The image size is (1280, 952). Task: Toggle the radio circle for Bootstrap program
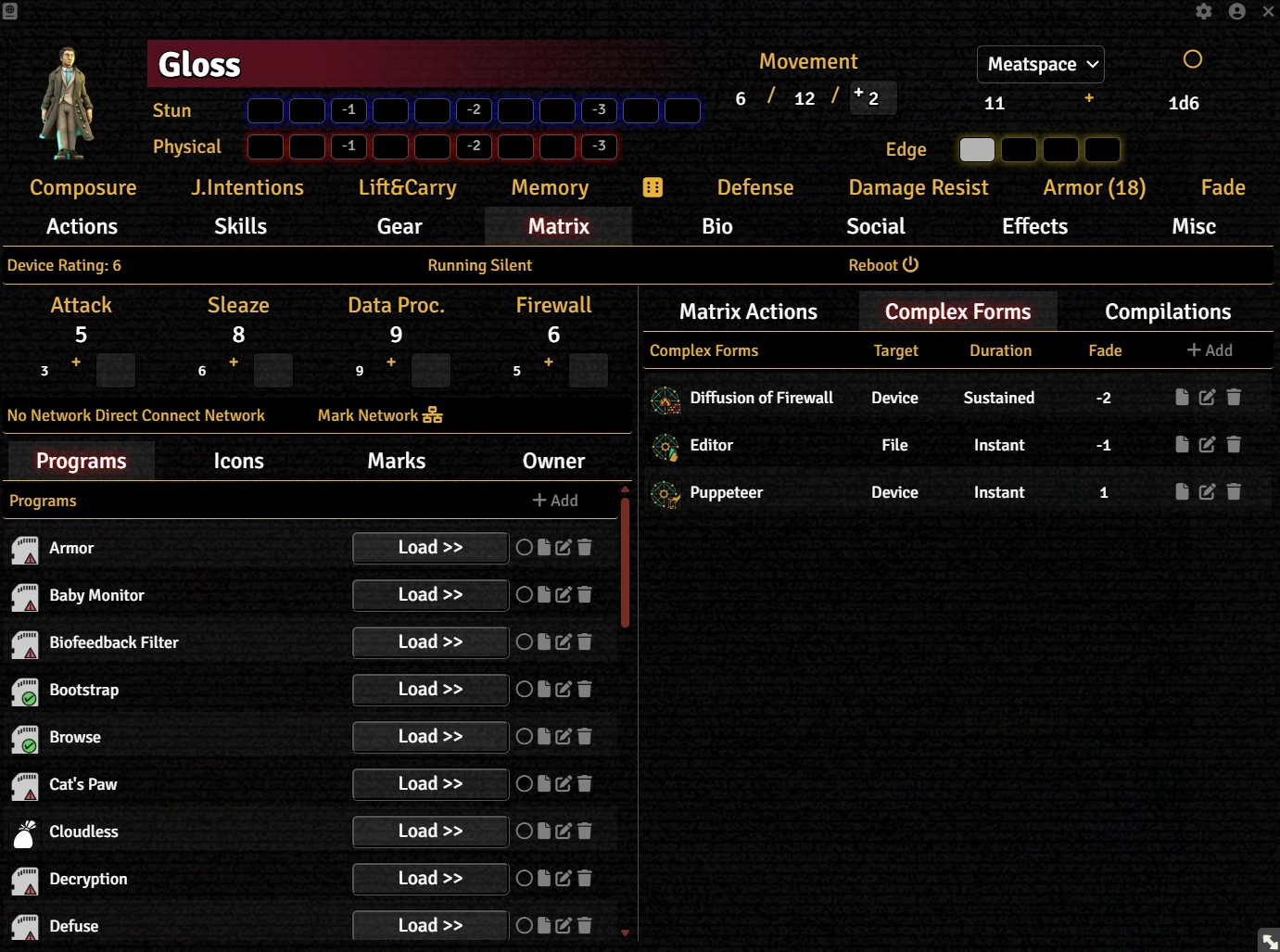pos(525,690)
